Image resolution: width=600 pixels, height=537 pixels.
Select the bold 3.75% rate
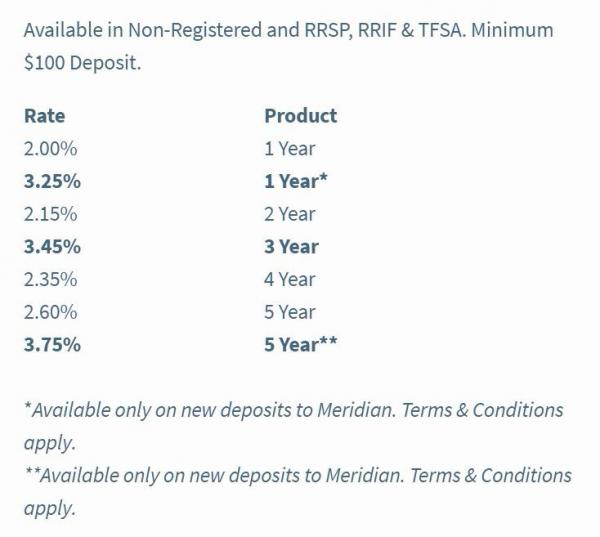(x=52, y=345)
